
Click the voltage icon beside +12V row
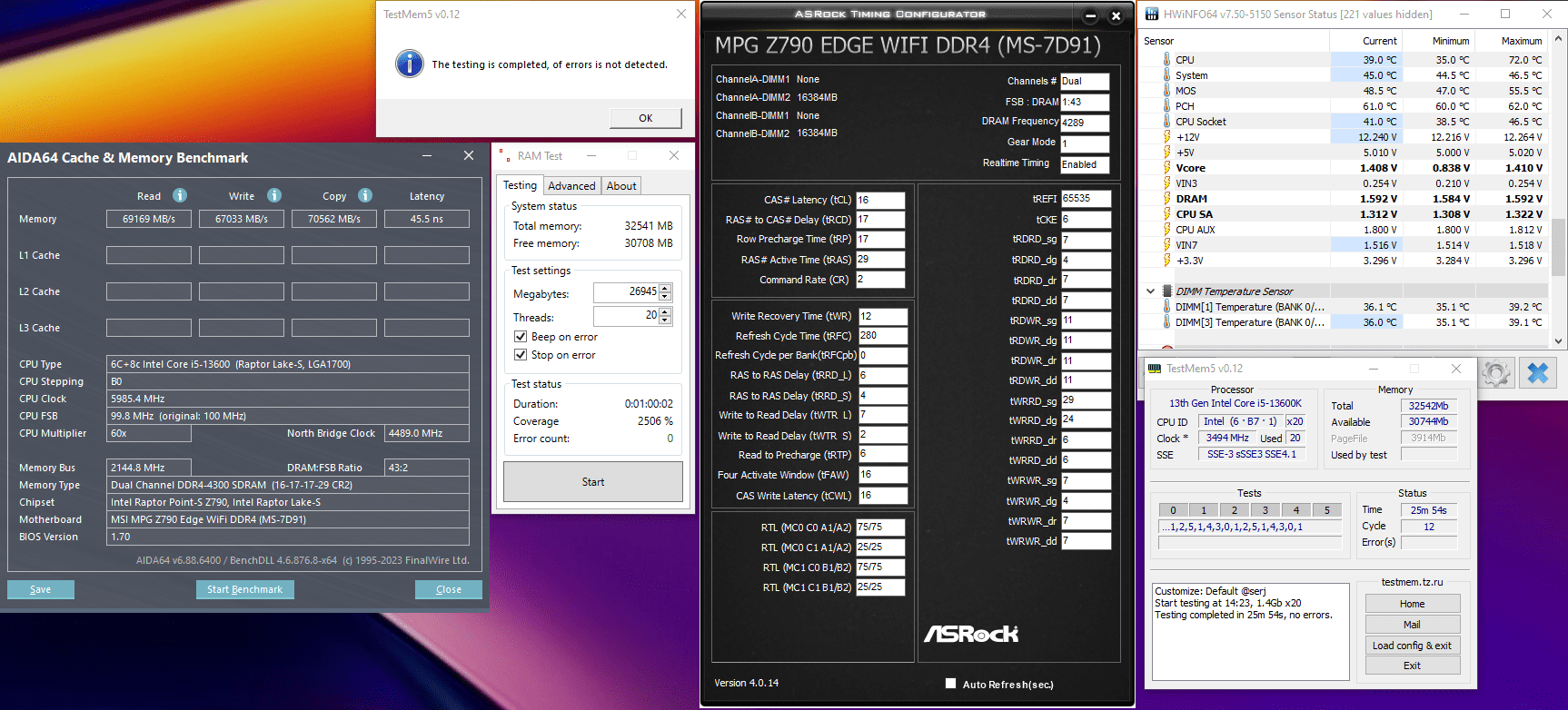tap(1166, 137)
